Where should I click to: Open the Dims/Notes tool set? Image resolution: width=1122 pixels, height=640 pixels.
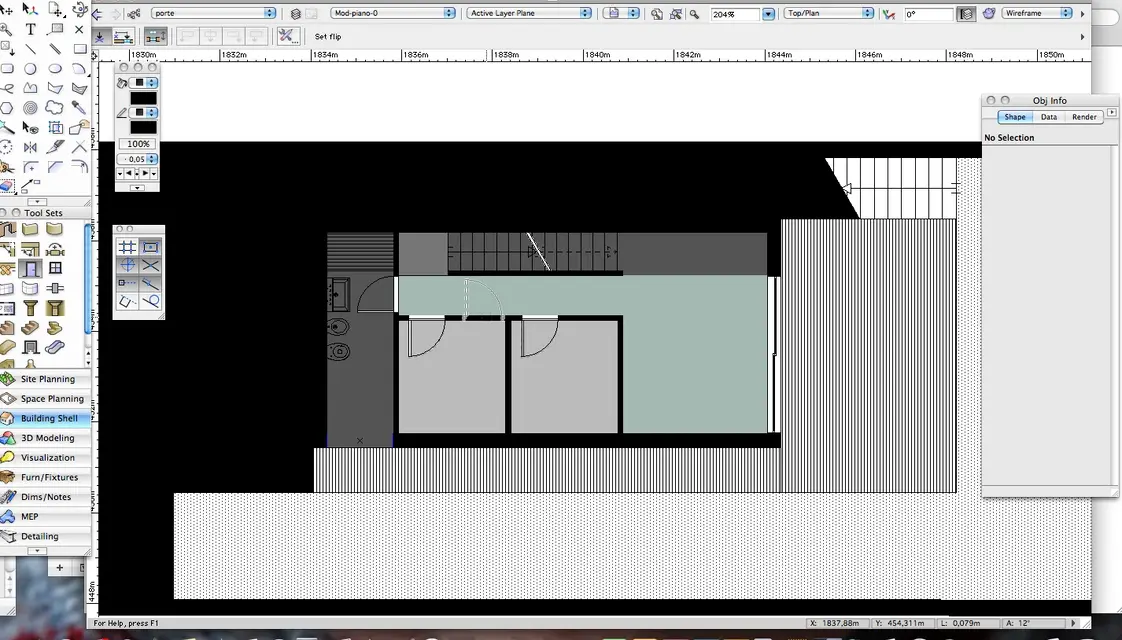45,497
